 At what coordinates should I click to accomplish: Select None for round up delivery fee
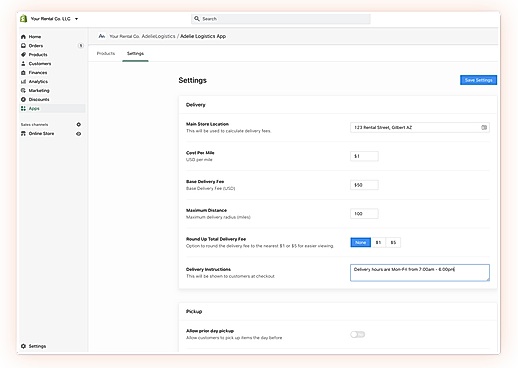pos(361,242)
